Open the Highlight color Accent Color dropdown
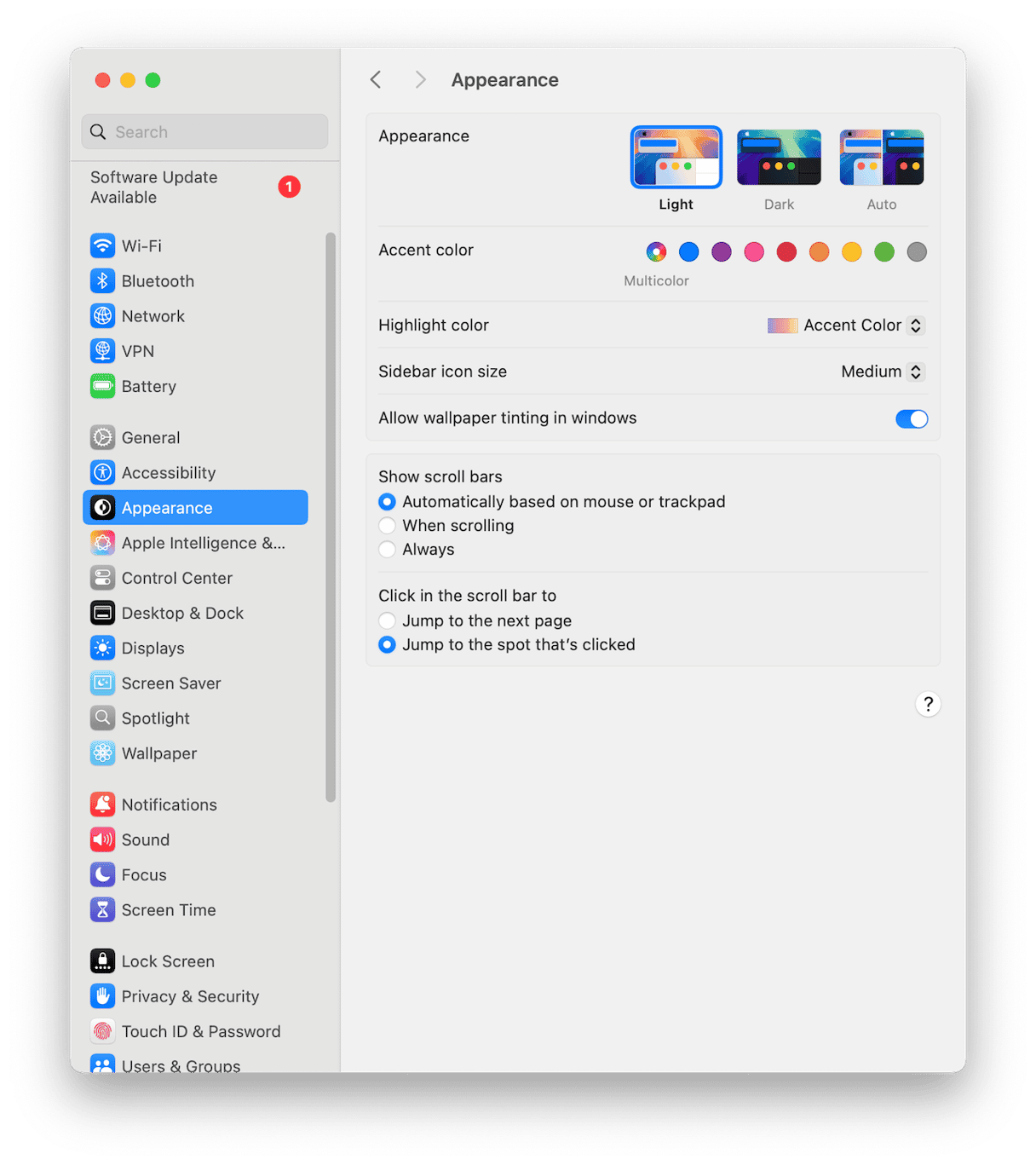Viewport: 1036px width, 1165px height. pos(845,326)
